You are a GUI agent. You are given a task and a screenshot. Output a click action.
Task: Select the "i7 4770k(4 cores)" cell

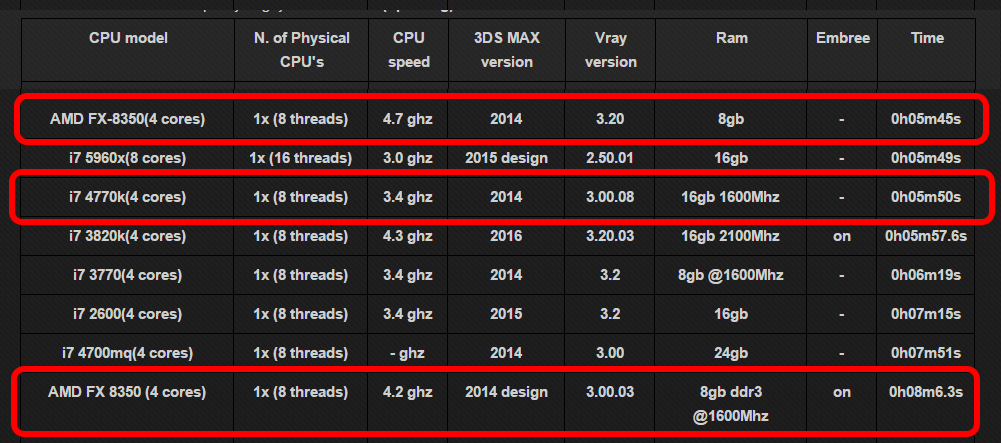pyautogui.click(x=128, y=197)
